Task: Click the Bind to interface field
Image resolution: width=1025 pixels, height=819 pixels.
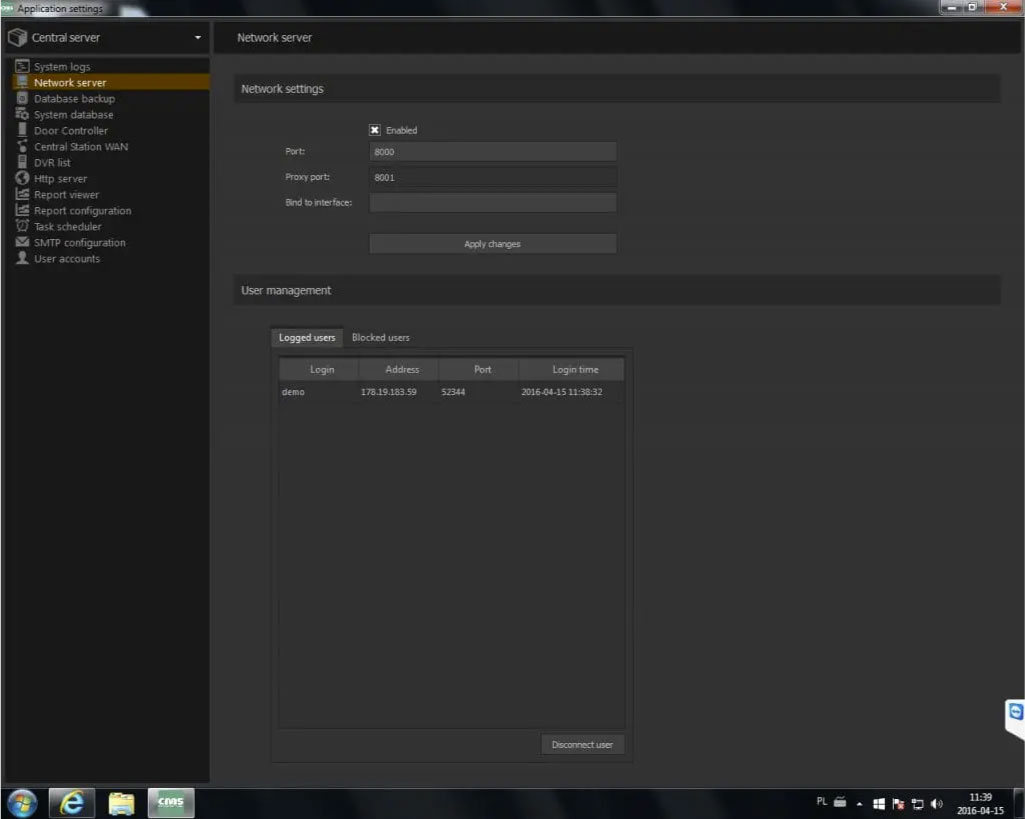Action: [x=492, y=203]
